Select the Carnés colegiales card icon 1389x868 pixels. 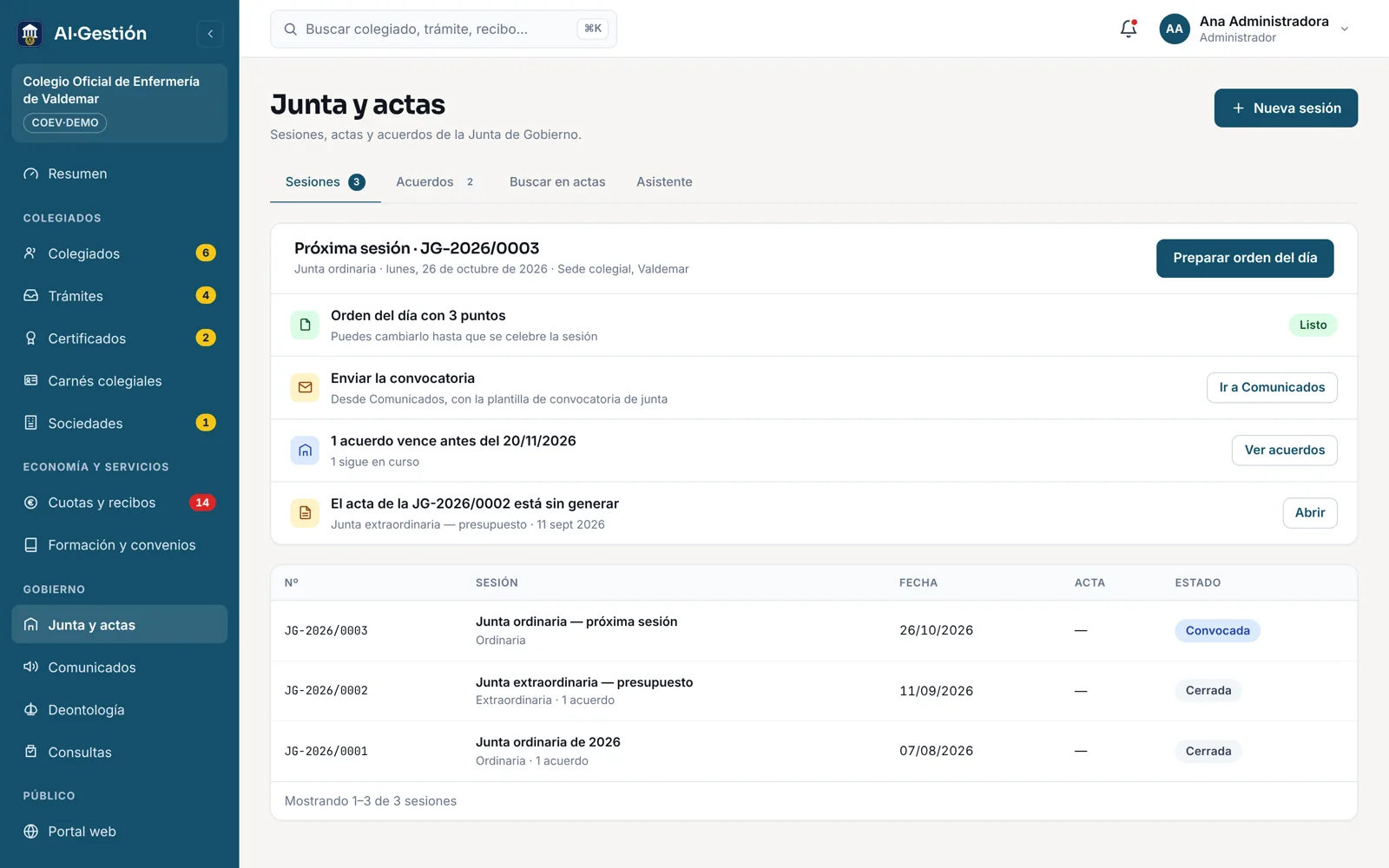[31, 381]
